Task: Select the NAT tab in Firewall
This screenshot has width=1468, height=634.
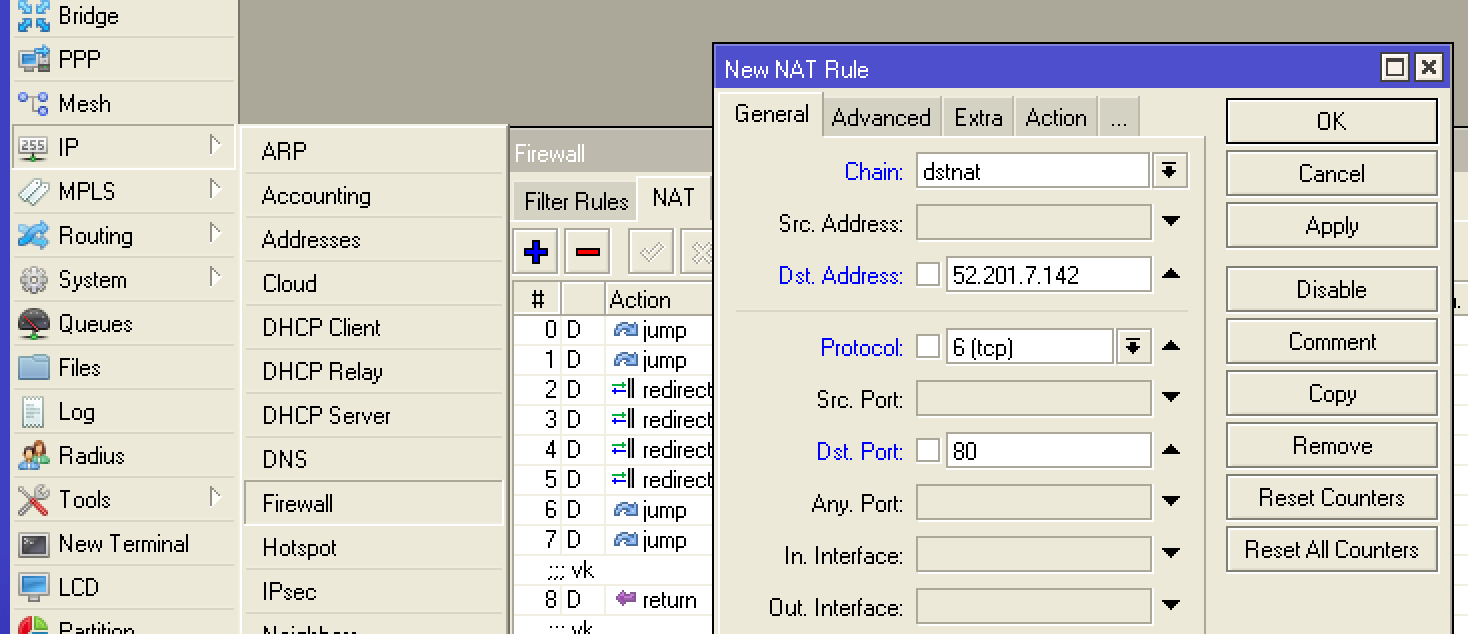Action: pos(673,199)
